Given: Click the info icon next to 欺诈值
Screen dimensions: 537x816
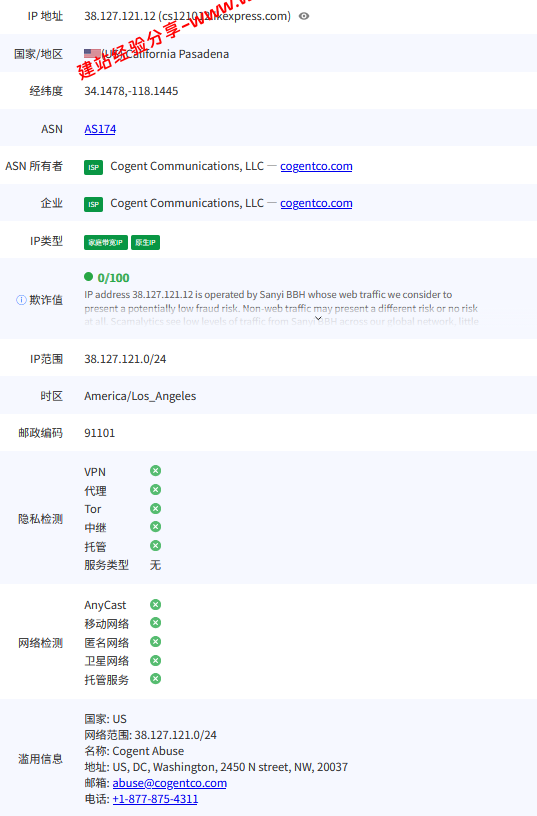Looking at the screenshot, I should [x=21, y=300].
